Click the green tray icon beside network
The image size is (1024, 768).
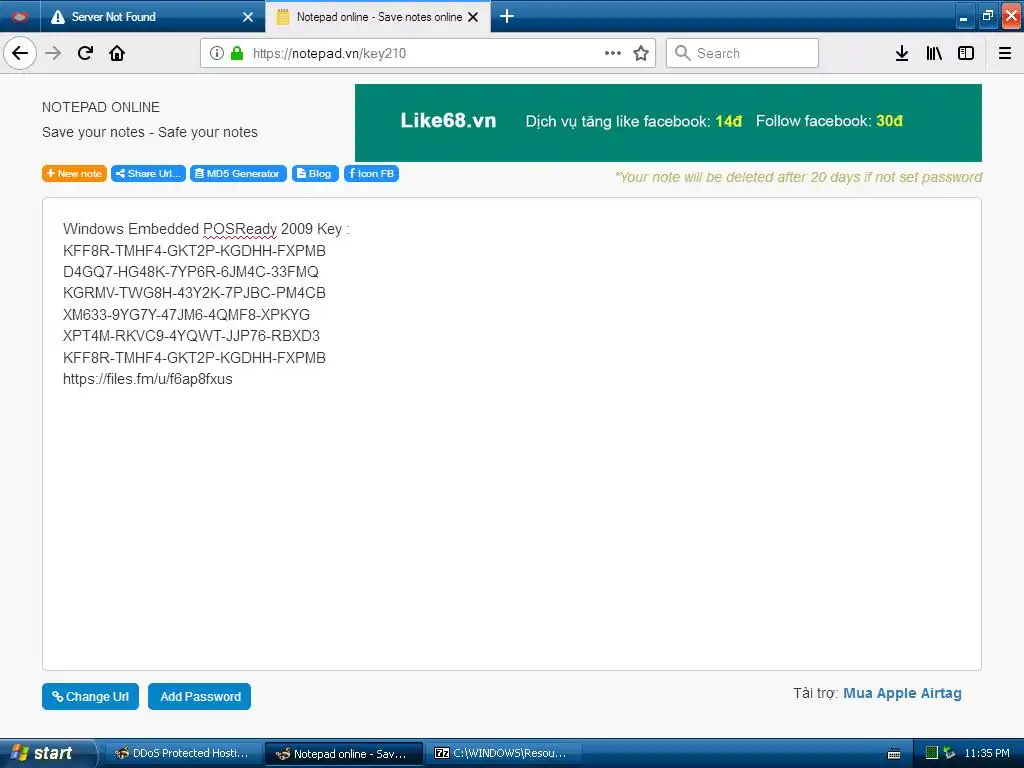click(x=932, y=753)
